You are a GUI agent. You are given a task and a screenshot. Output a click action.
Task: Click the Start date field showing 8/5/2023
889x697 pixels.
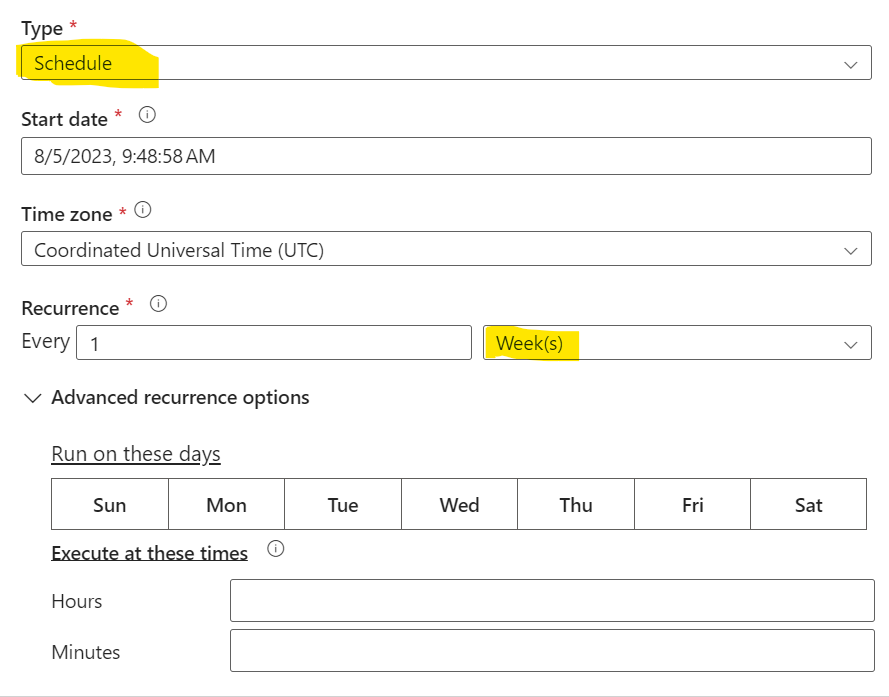click(446, 155)
